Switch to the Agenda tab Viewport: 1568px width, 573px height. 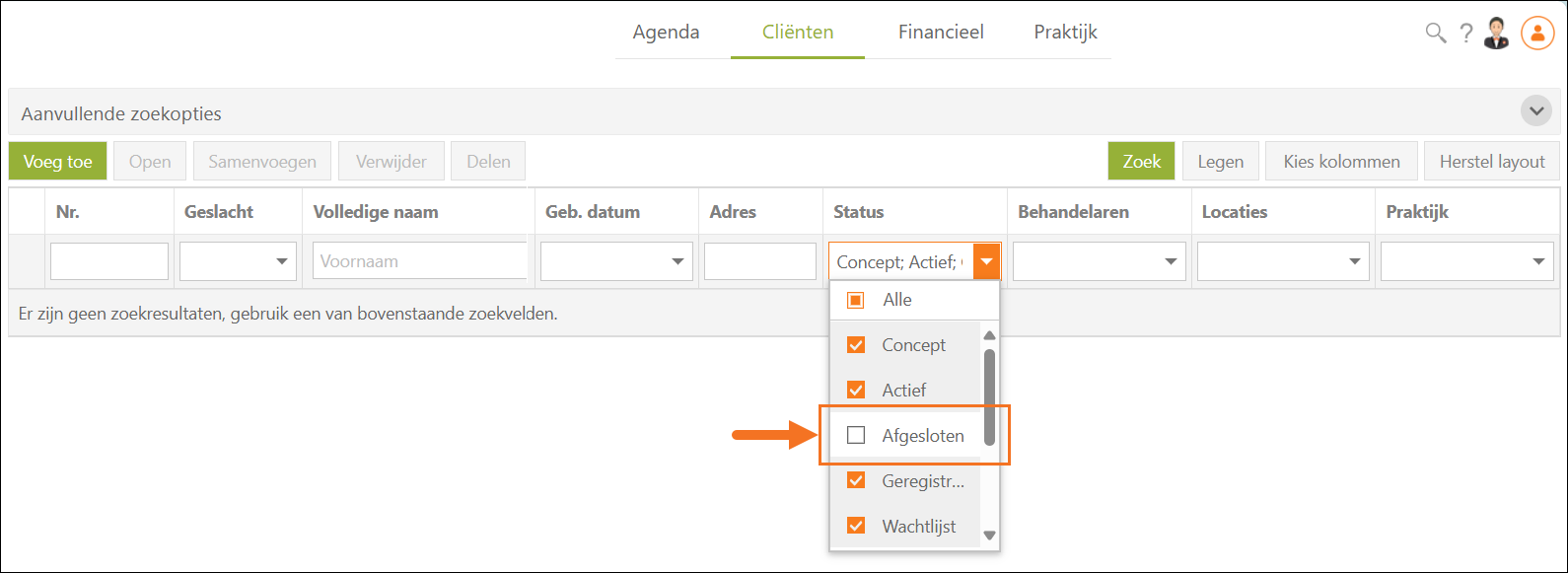(x=666, y=32)
